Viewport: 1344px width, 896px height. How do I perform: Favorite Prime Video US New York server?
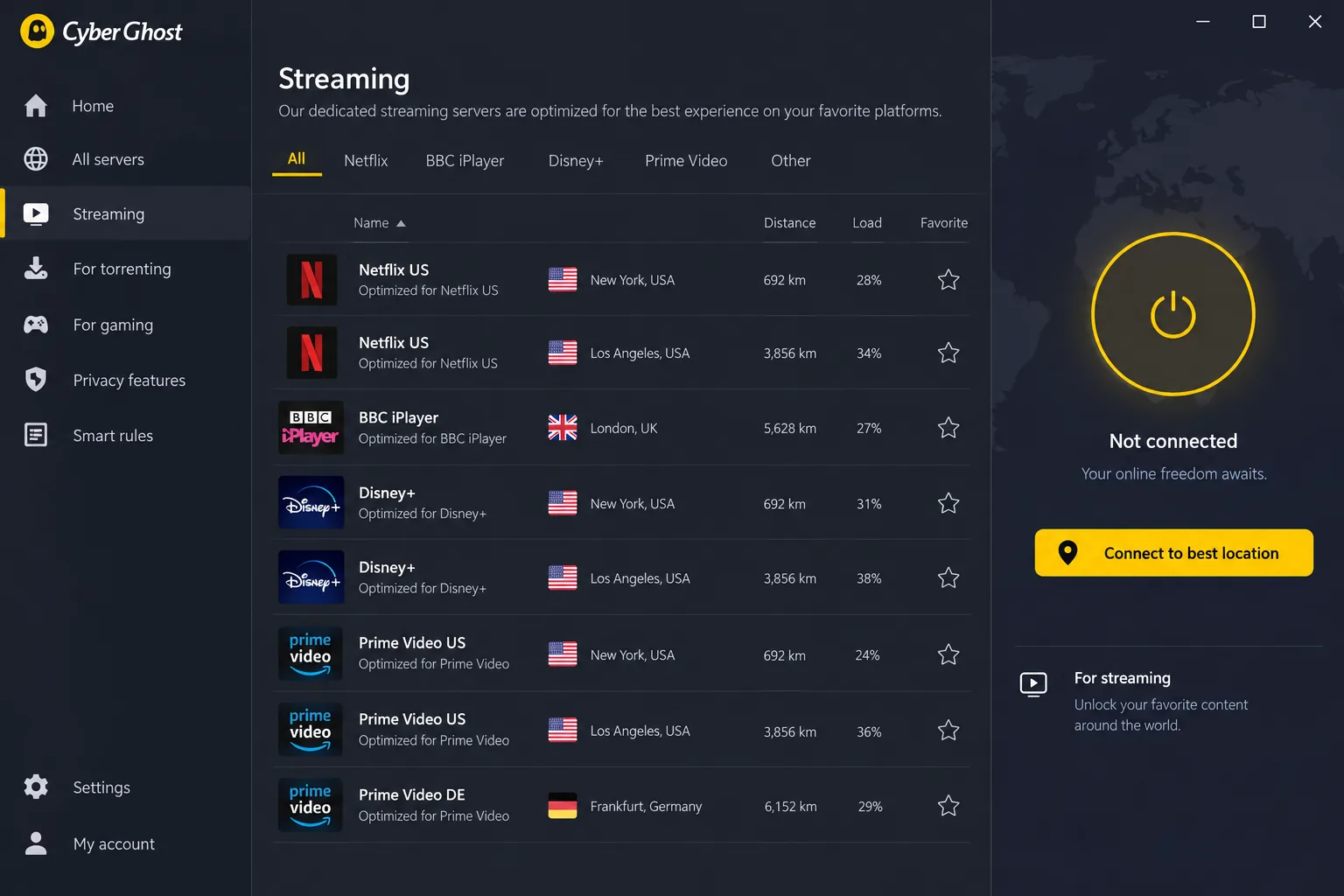(x=948, y=654)
